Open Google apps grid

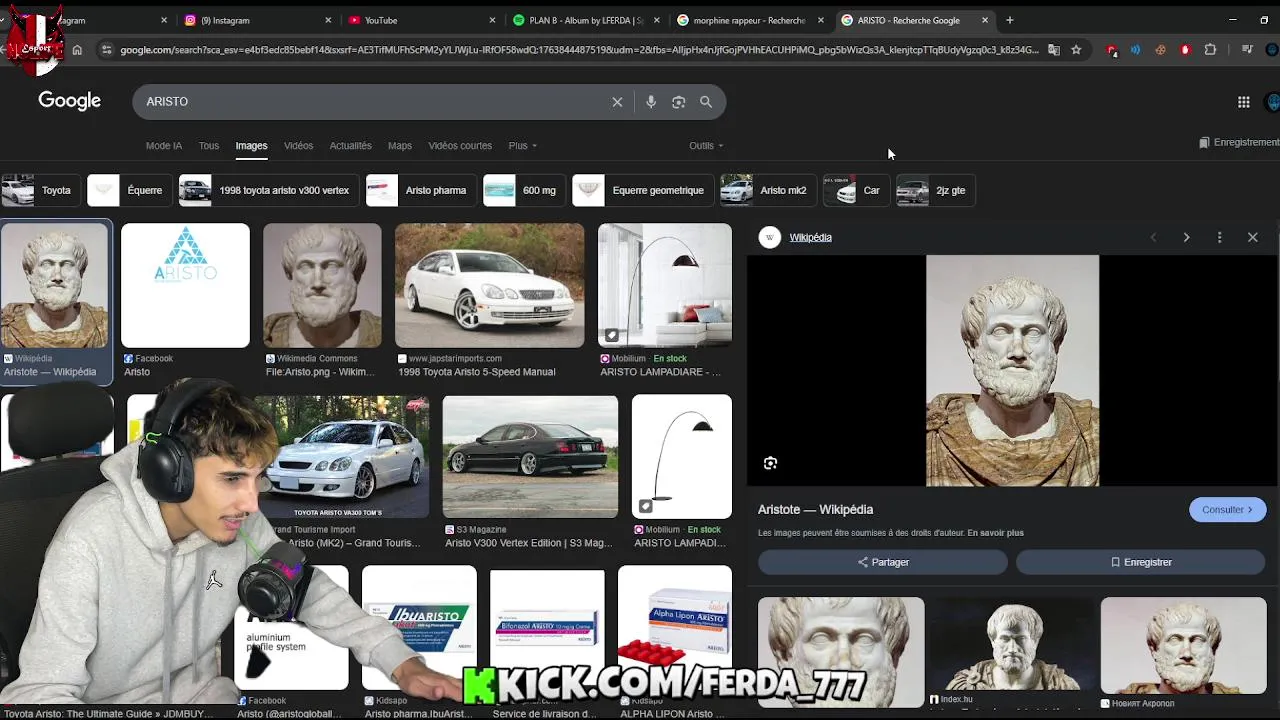tap(1244, 102)
